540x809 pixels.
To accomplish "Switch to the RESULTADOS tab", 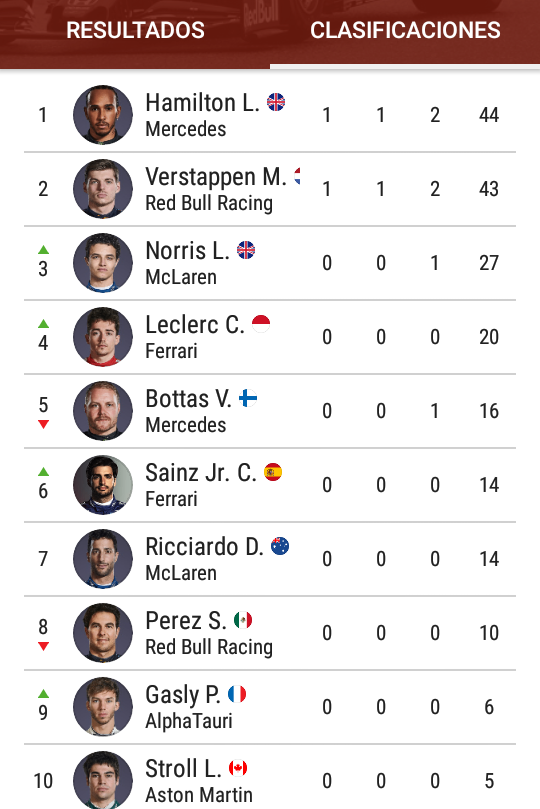I will click(135, 30).
